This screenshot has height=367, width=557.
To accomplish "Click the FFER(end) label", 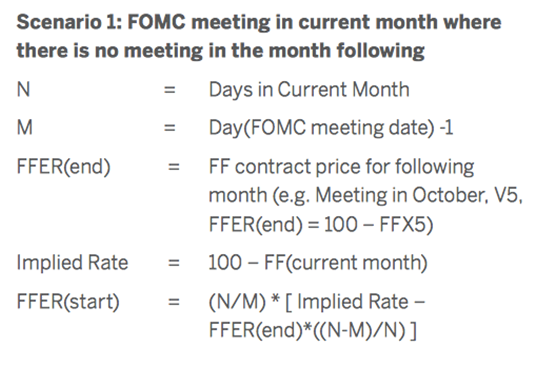I will 64,167.
